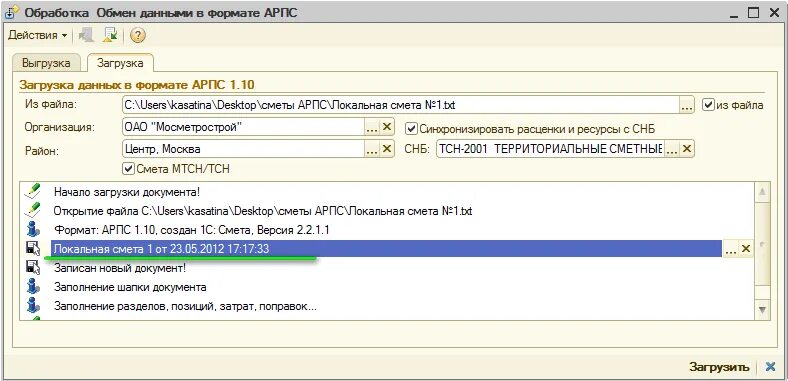Click the window title bar icon

pyautogui.click(x=11, y=13)
